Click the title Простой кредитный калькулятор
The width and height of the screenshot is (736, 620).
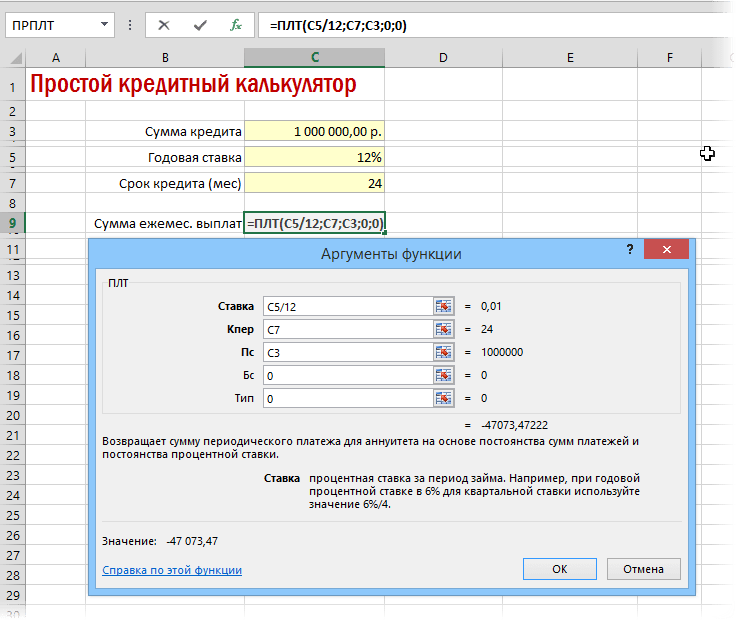(x=193, y=85)
